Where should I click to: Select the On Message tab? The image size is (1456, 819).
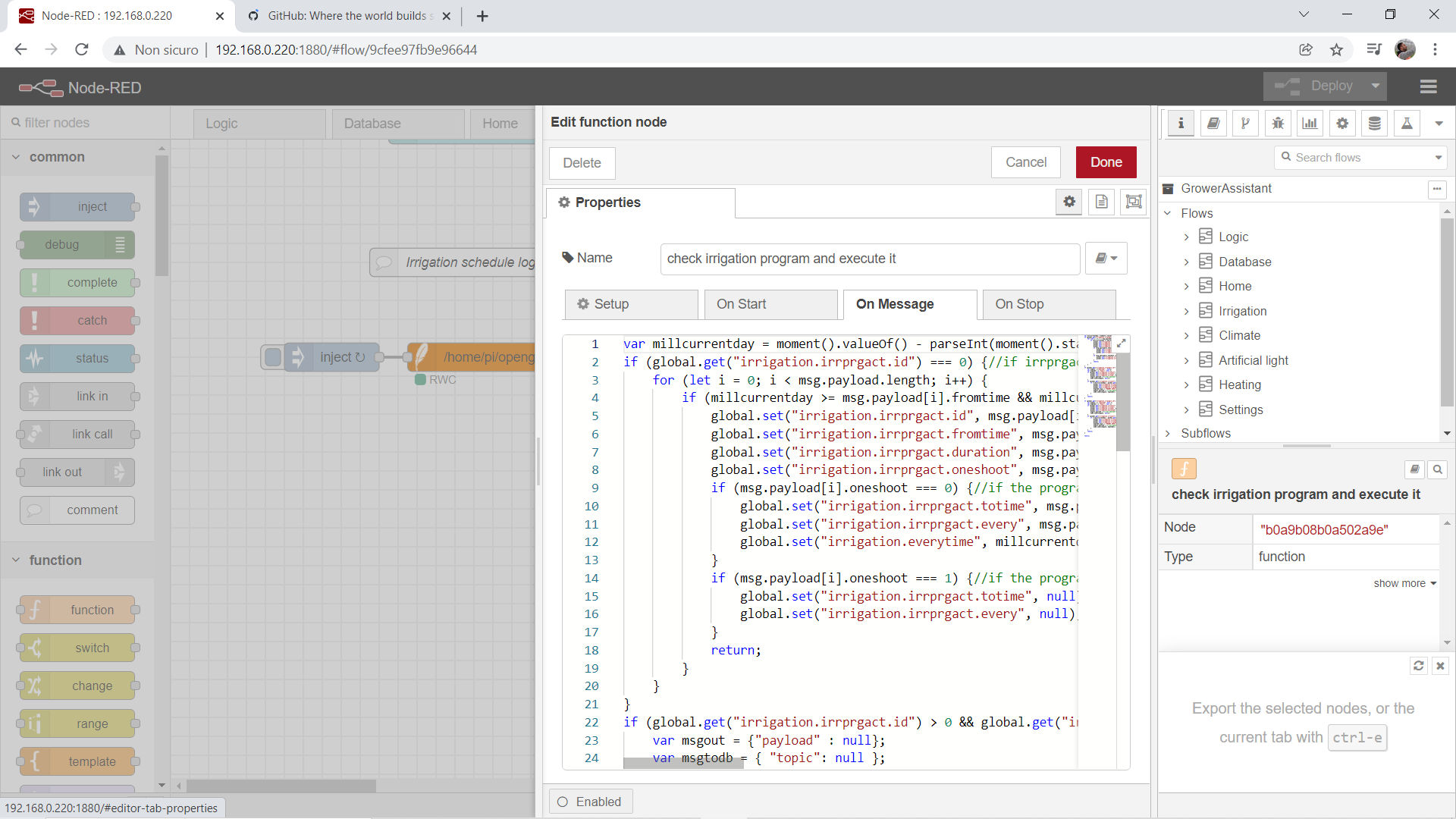[x=910, y=304]
